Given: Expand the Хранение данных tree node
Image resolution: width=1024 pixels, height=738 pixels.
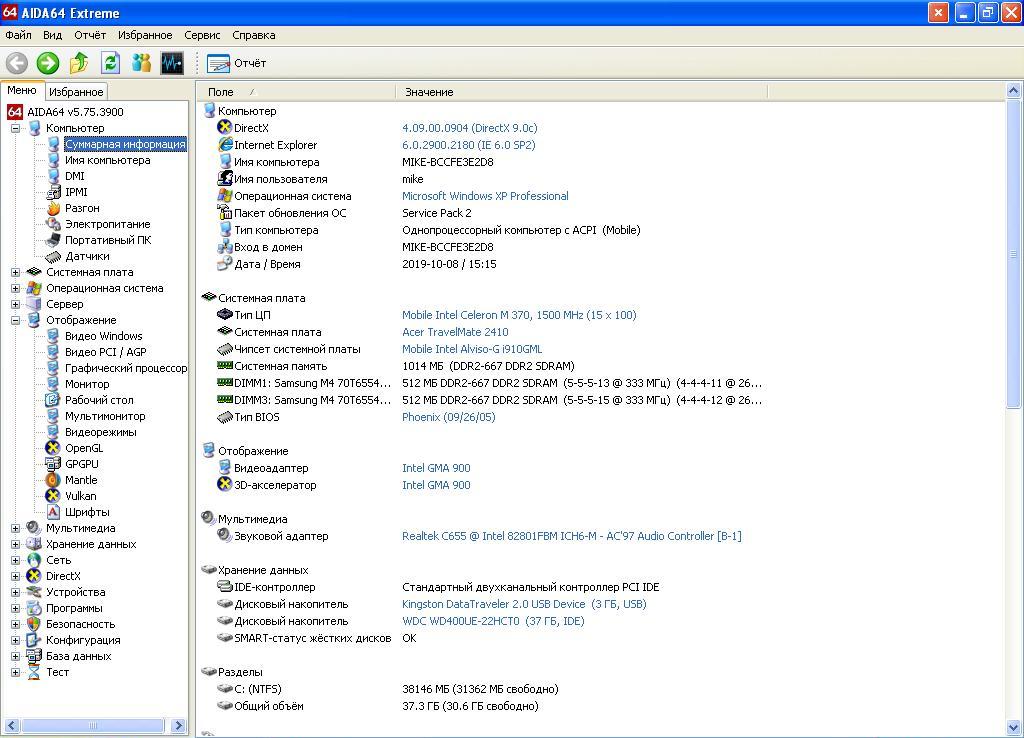Looking at the screenshot, I should 15,544.
